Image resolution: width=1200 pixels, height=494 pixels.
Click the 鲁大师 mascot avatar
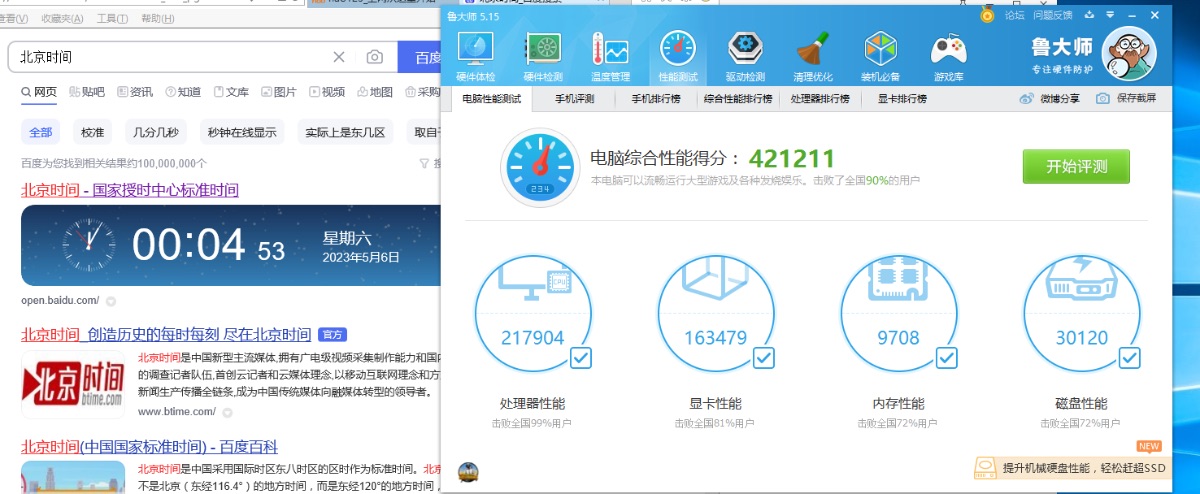pyautogui.click(x=1128, y=56)
